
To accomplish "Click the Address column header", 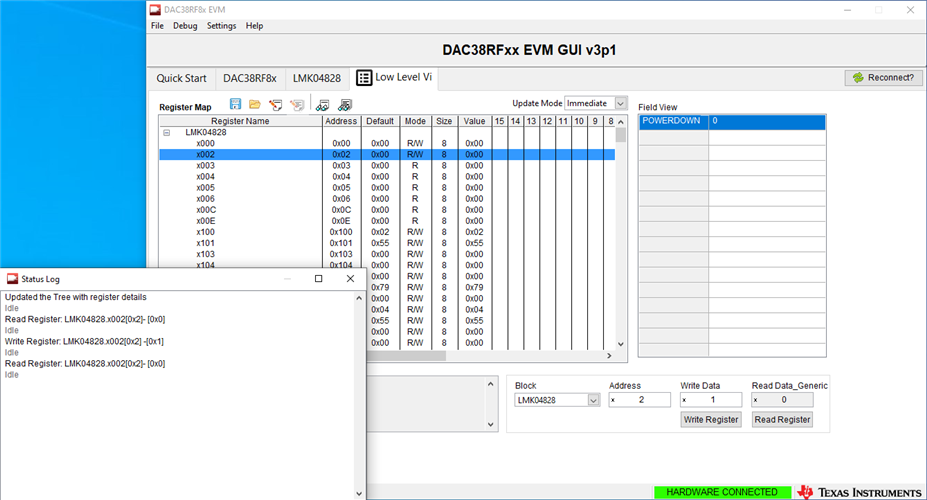I will [341, 121].
